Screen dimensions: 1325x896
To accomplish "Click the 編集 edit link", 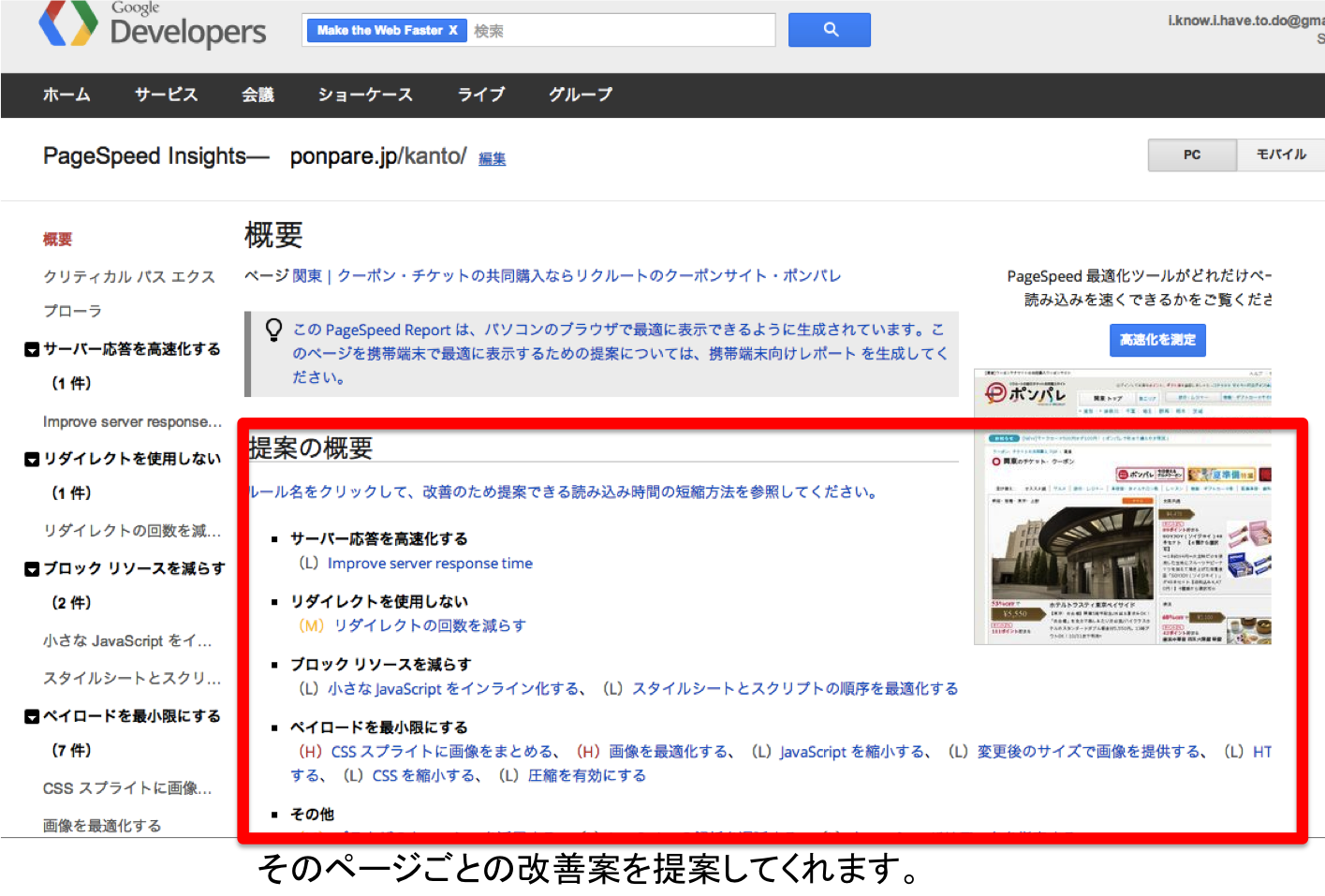I will coord(492,159).
